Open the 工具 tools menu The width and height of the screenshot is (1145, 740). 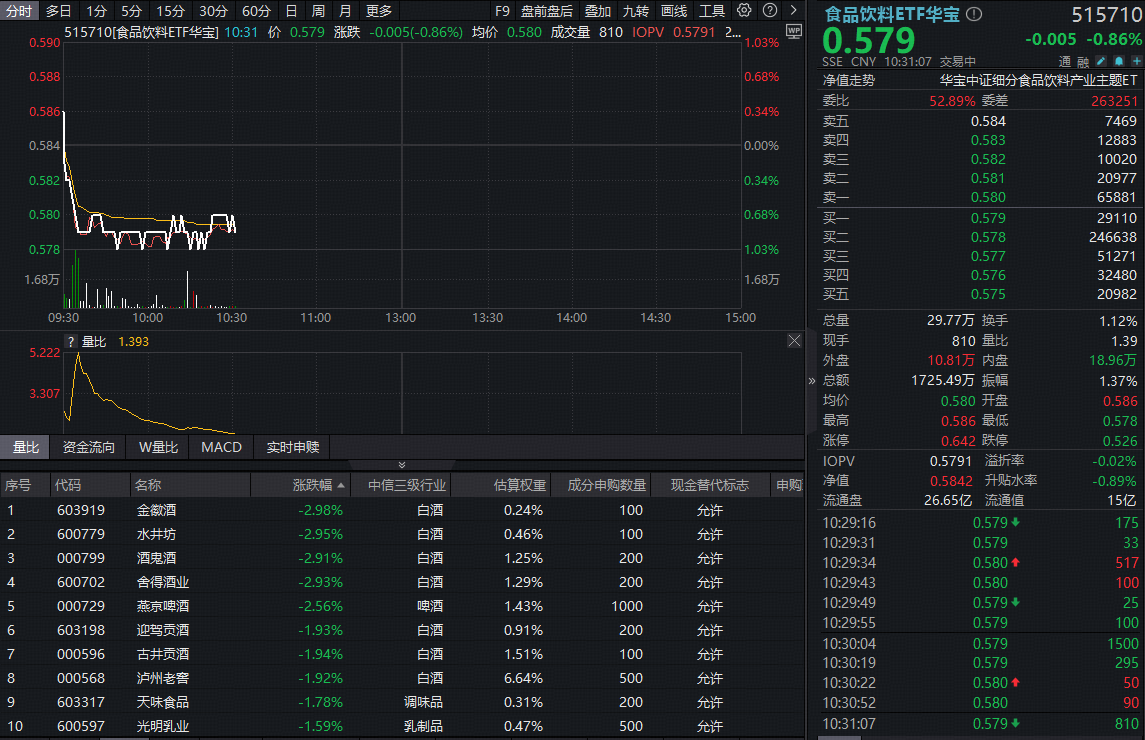712,11
